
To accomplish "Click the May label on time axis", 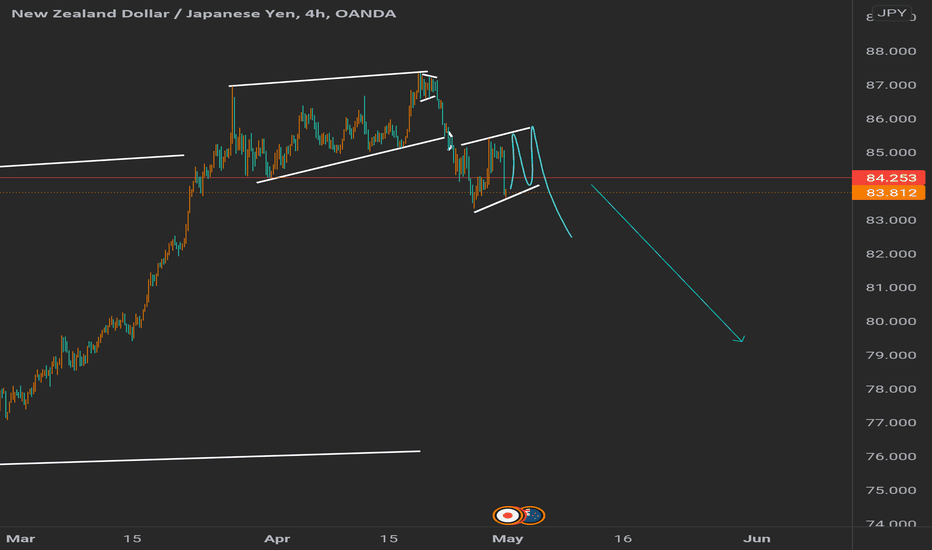I will (508, 539).
